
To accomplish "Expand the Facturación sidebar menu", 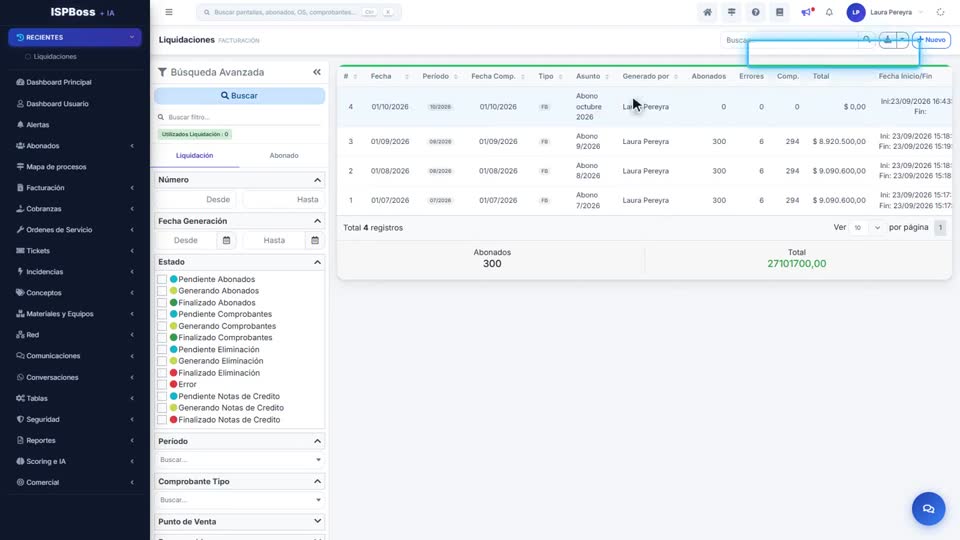I will pos(75,188).
